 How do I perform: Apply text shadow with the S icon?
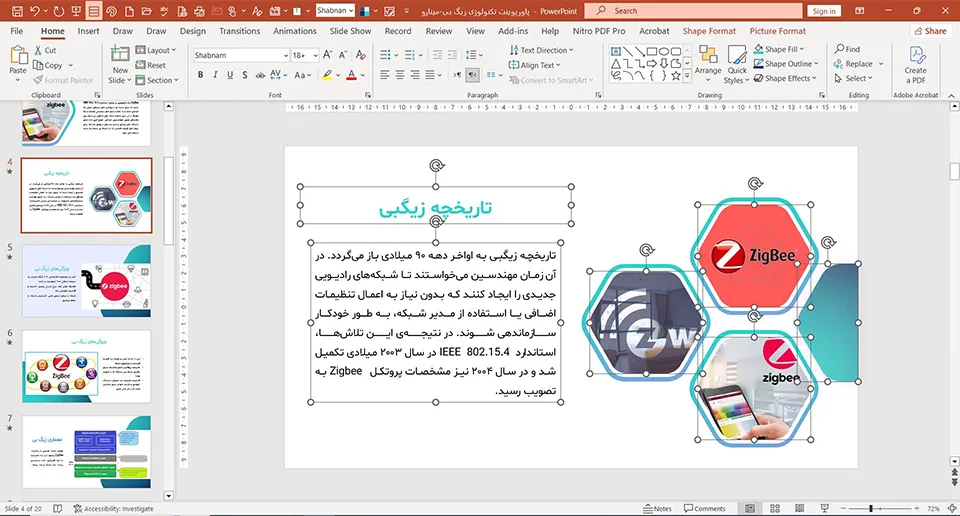point(245,75)
